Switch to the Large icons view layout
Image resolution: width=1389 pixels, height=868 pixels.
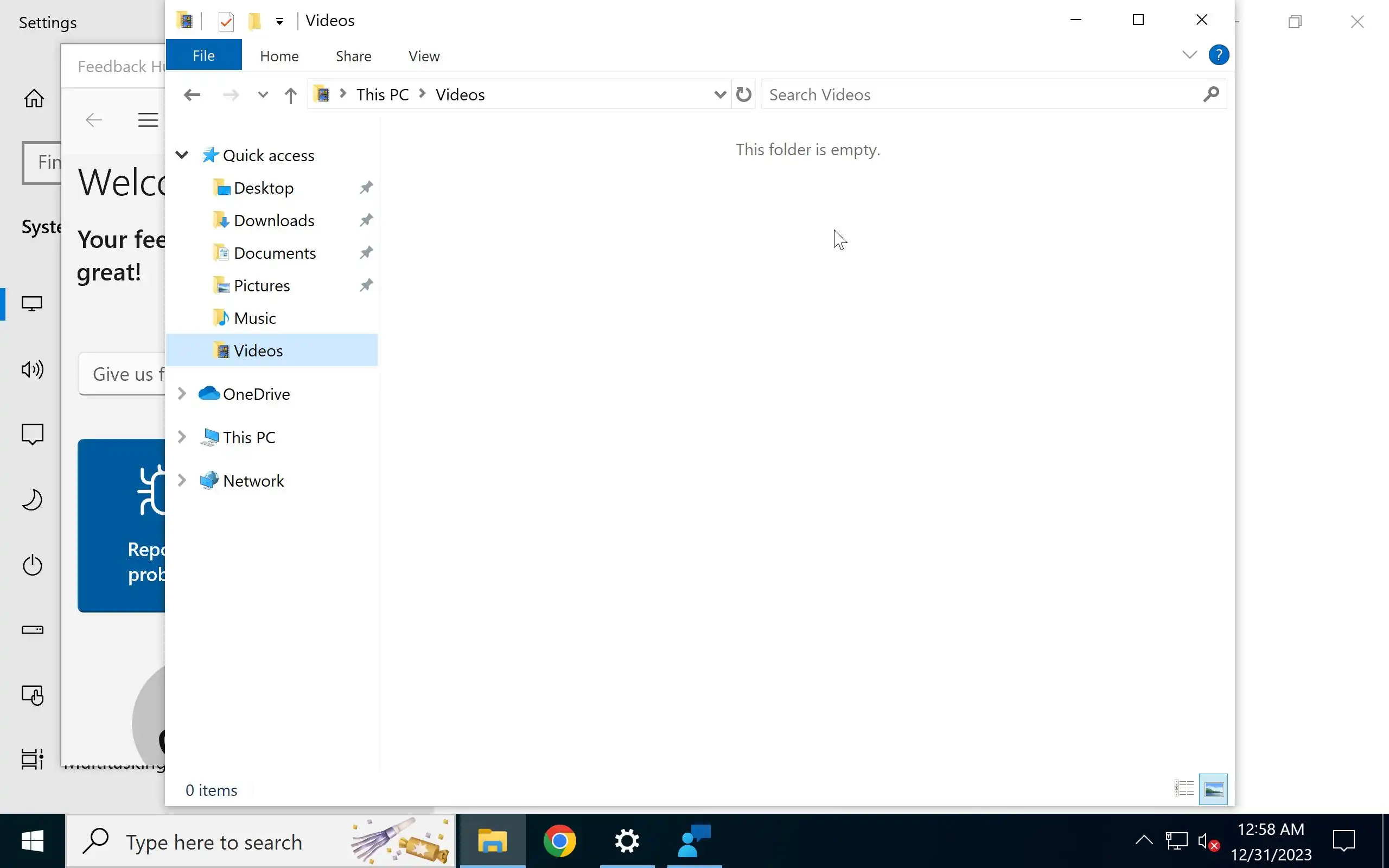1213,789
